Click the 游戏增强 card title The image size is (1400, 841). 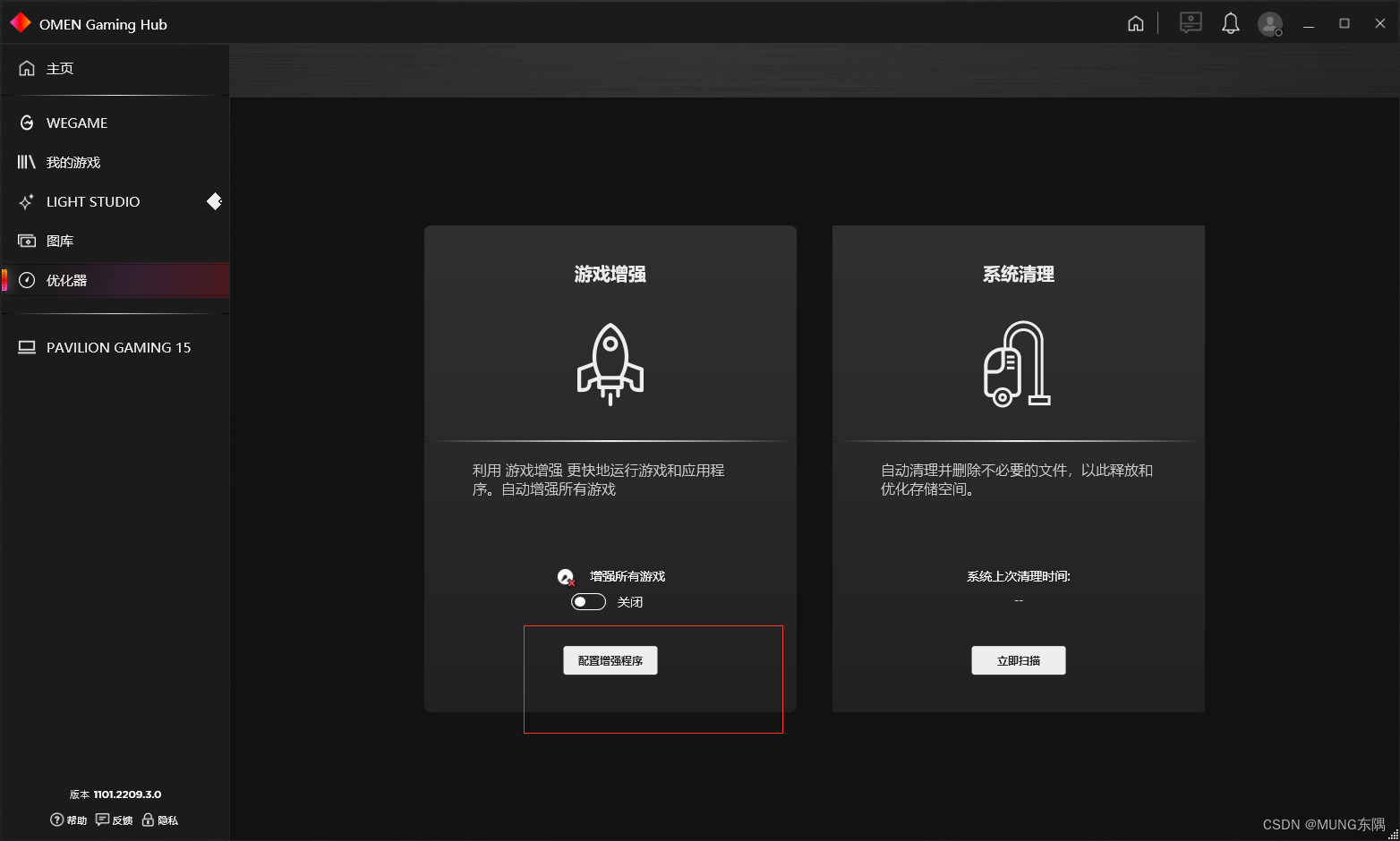[x=610, y=275]
